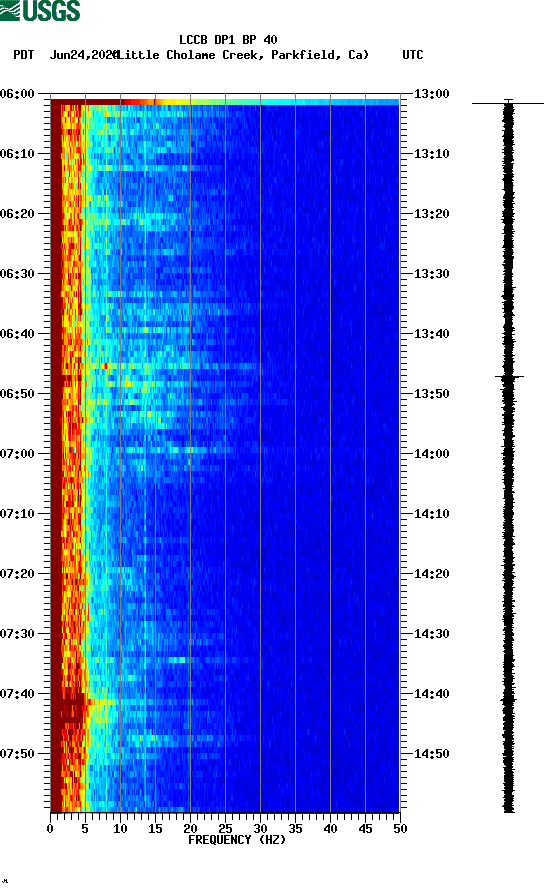Click the colorful top row band of spectrogram
Screen dimensions: 552x892
(x=225, y=102)
